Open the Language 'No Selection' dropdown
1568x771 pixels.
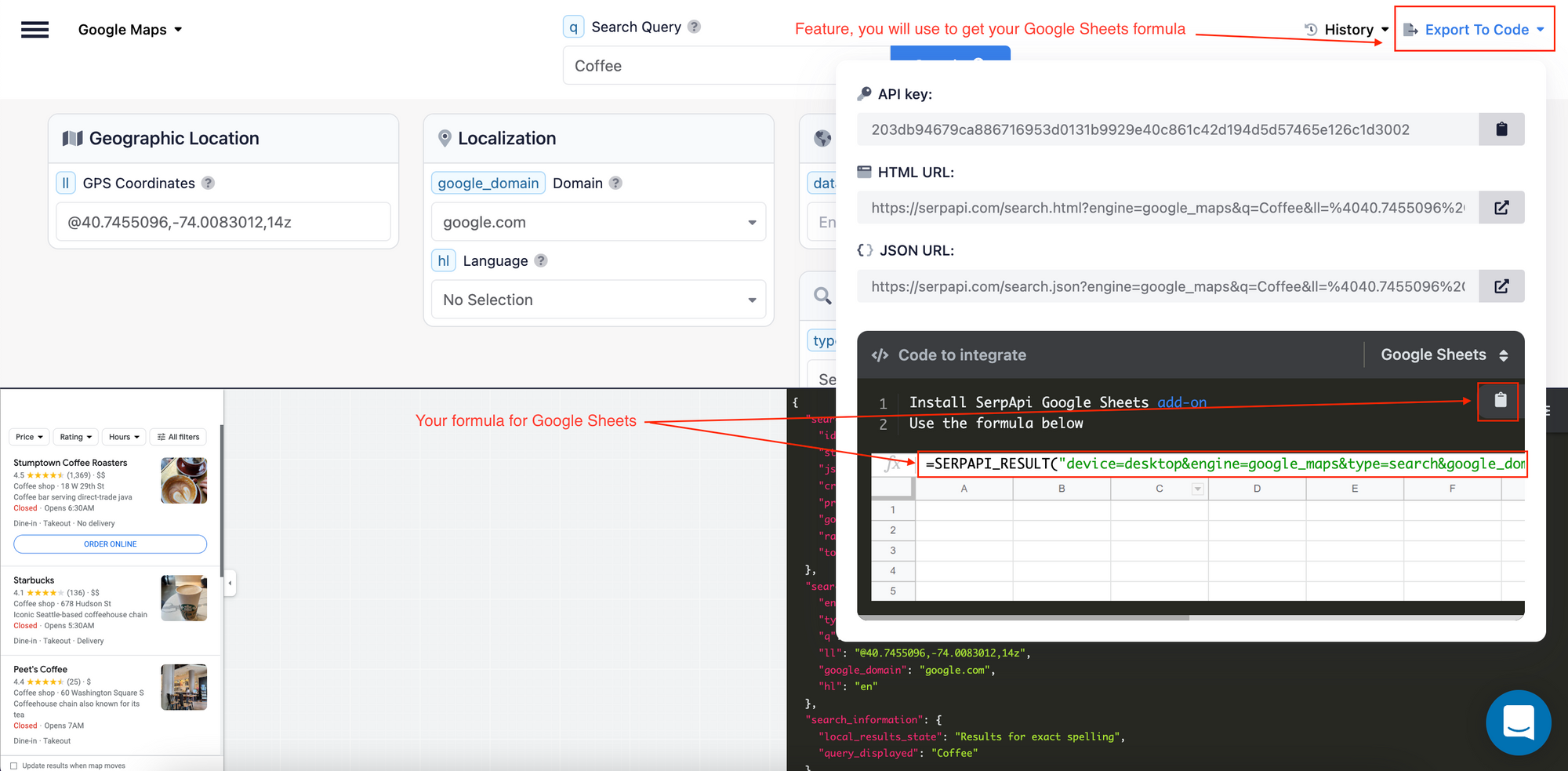[x=598, y=300]
